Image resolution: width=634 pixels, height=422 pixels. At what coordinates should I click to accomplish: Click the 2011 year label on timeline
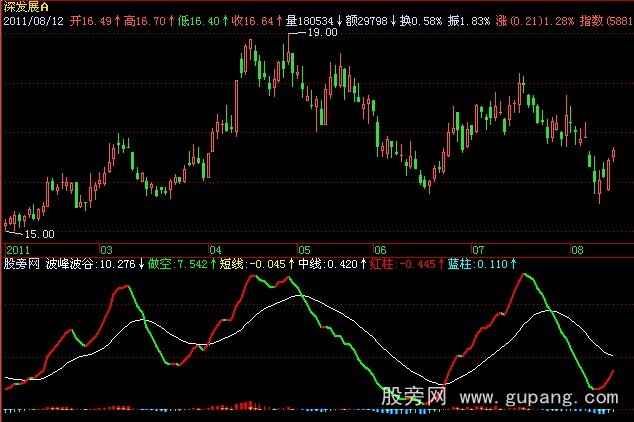tap(19, 249)
